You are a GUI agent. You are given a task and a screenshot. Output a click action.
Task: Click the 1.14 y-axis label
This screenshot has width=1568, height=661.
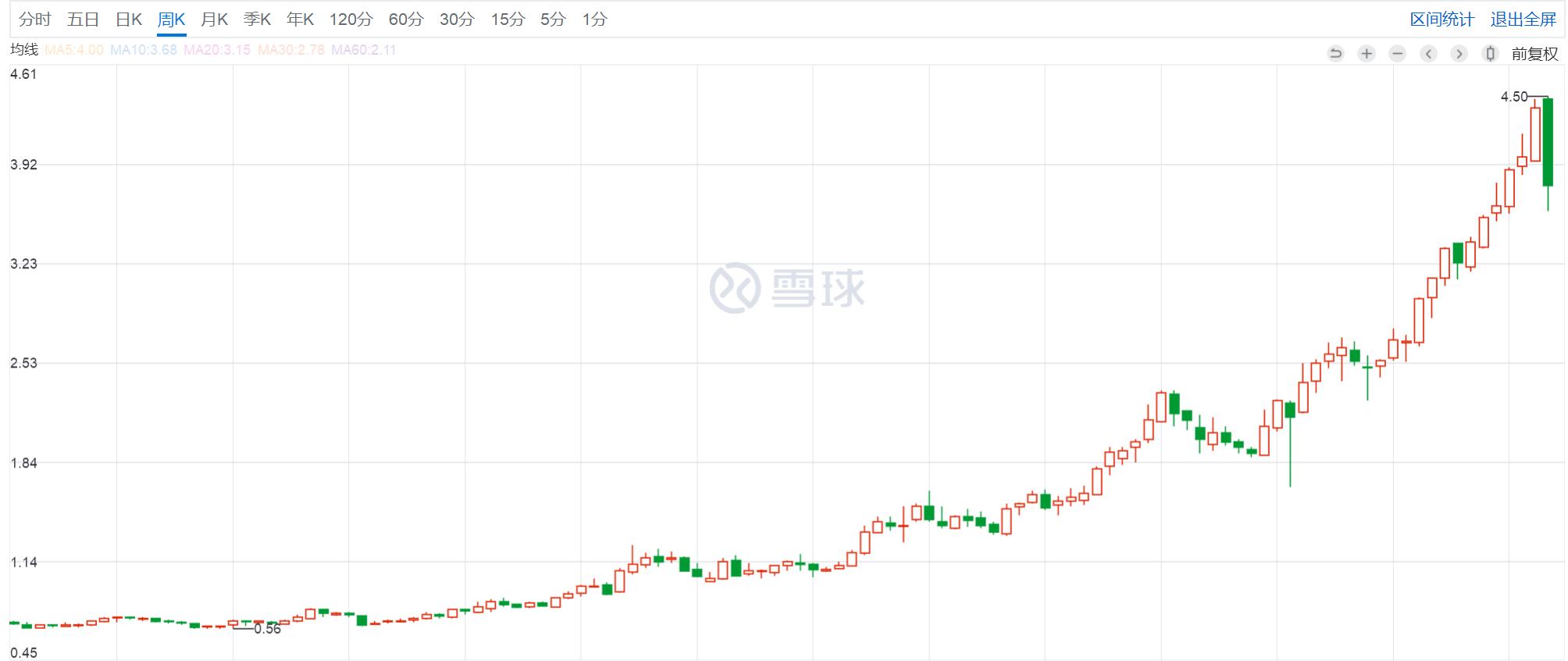pos(23,562)
